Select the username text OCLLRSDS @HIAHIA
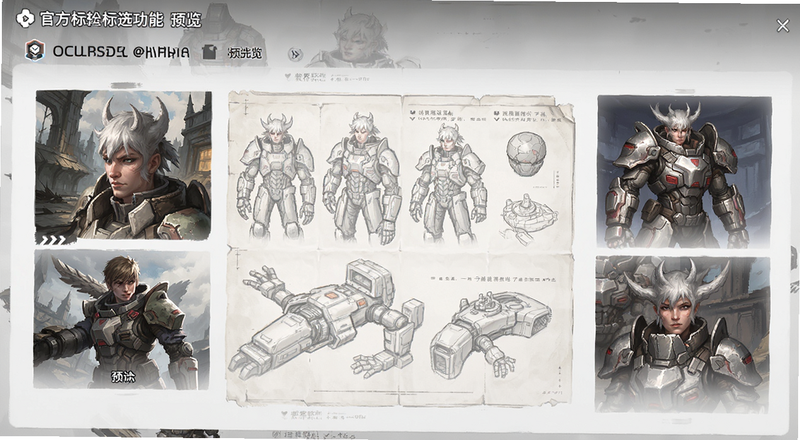Screen dimensions: 800x440 [x=121, y=52]
